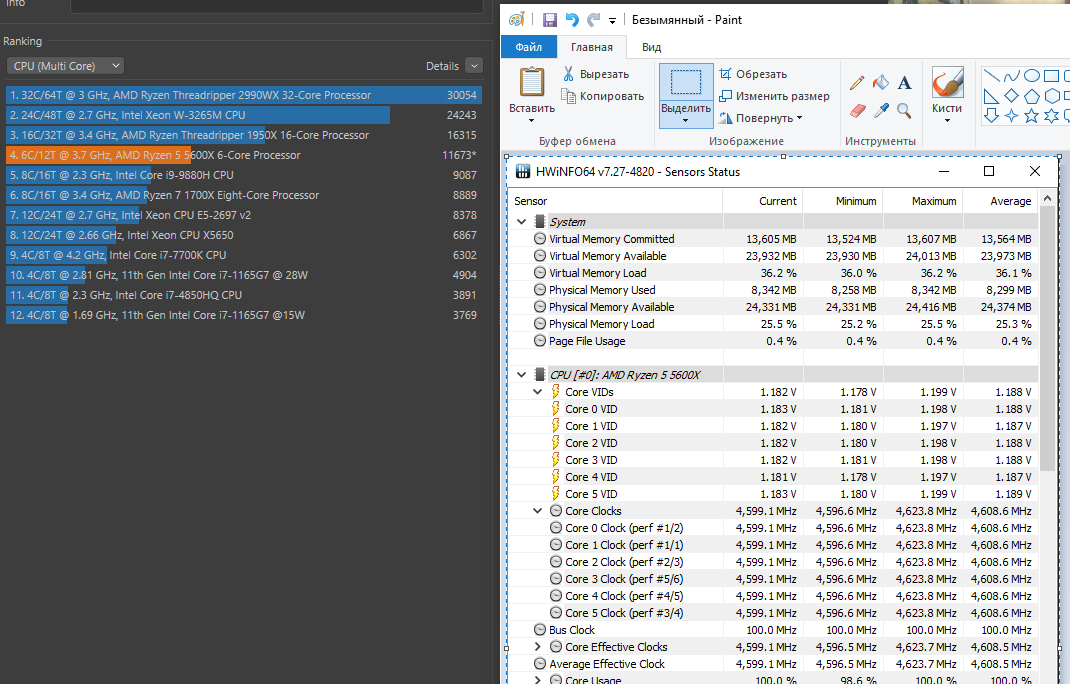Click the Вставить clipboard icon

(532, 82)
